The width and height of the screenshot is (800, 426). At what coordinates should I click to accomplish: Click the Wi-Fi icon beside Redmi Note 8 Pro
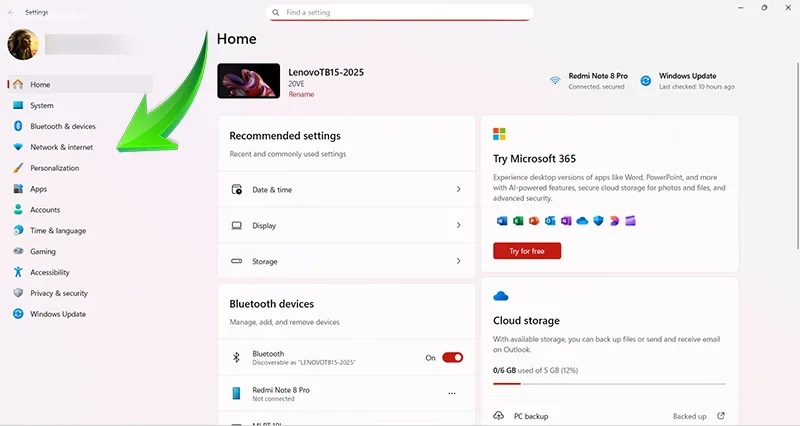[x=555, y=81]
